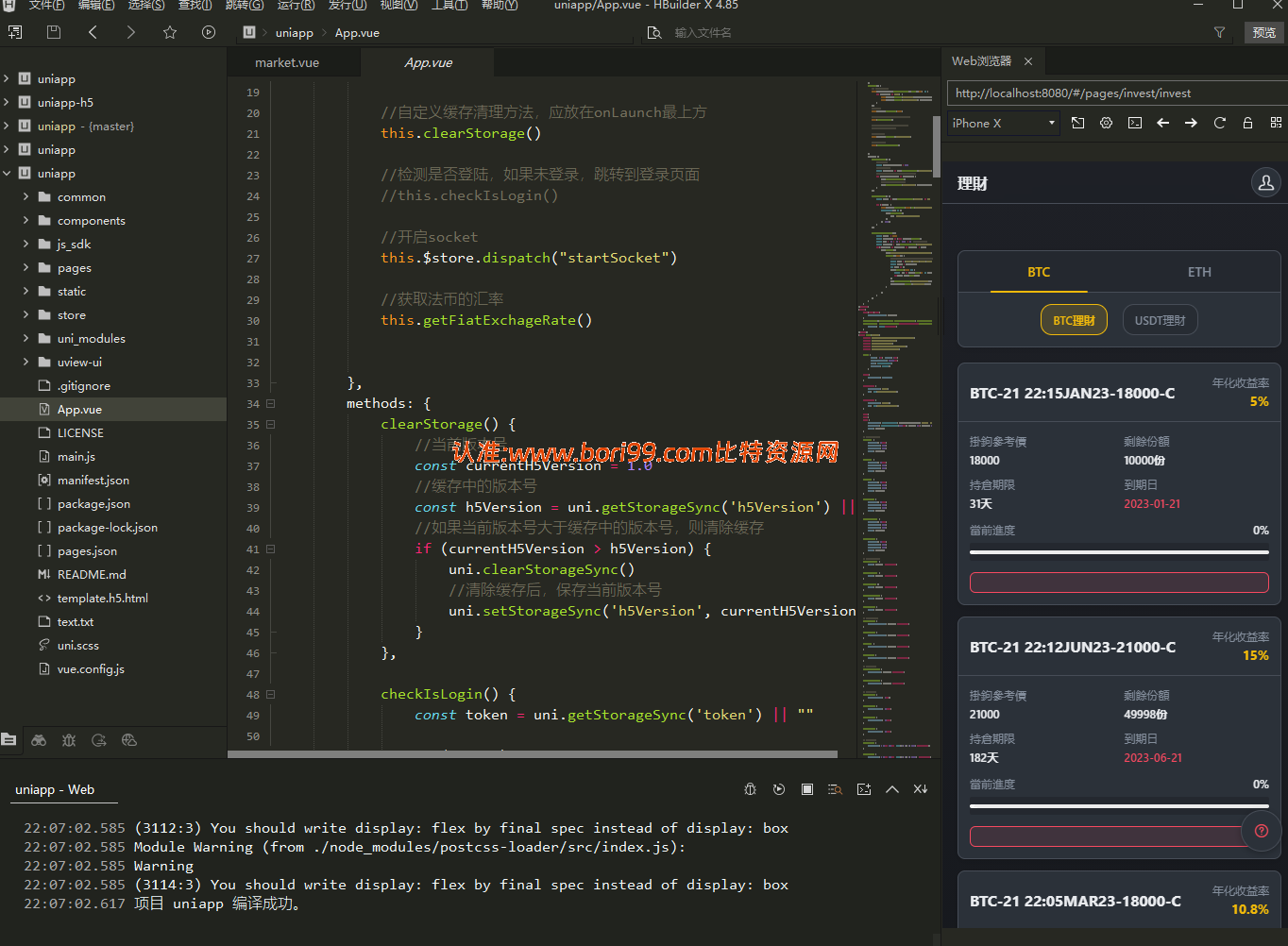Click the console rerun icon
This screenshot has width=1288, height=946.
[x=779, y=789]
